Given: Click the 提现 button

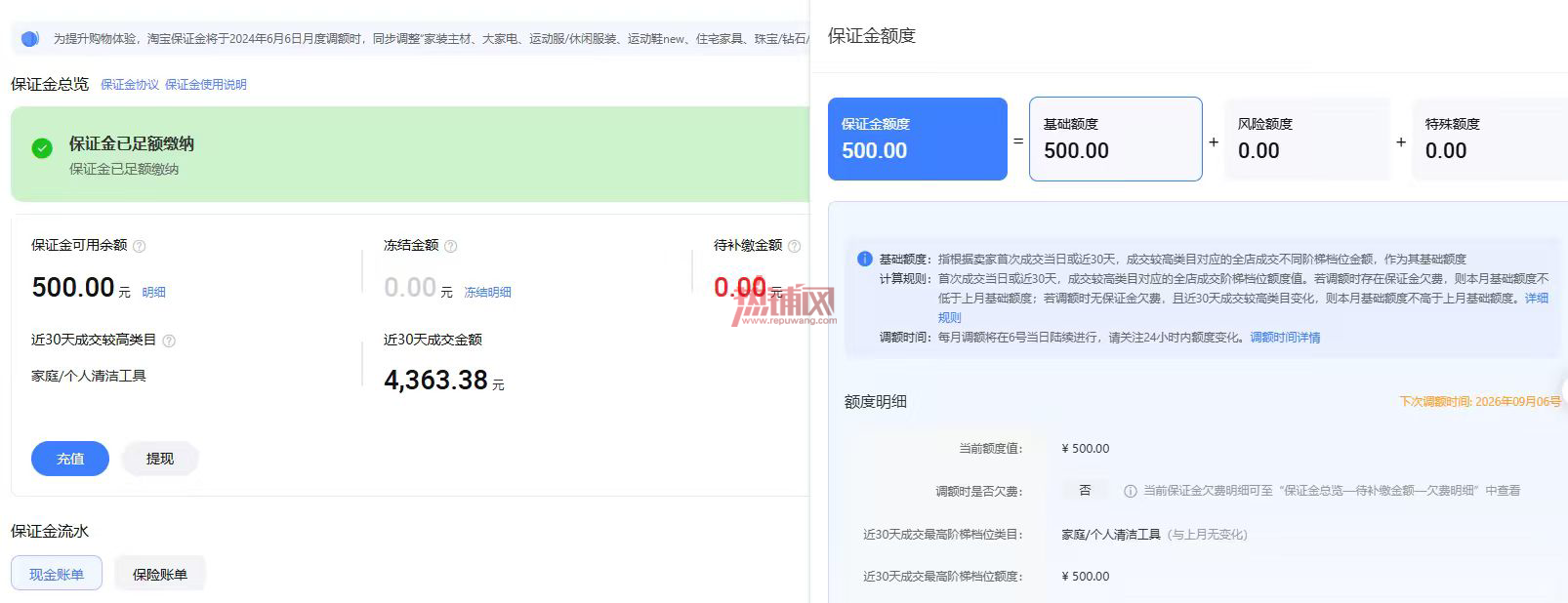Looking at the screenshot, I should click(160, 459).
